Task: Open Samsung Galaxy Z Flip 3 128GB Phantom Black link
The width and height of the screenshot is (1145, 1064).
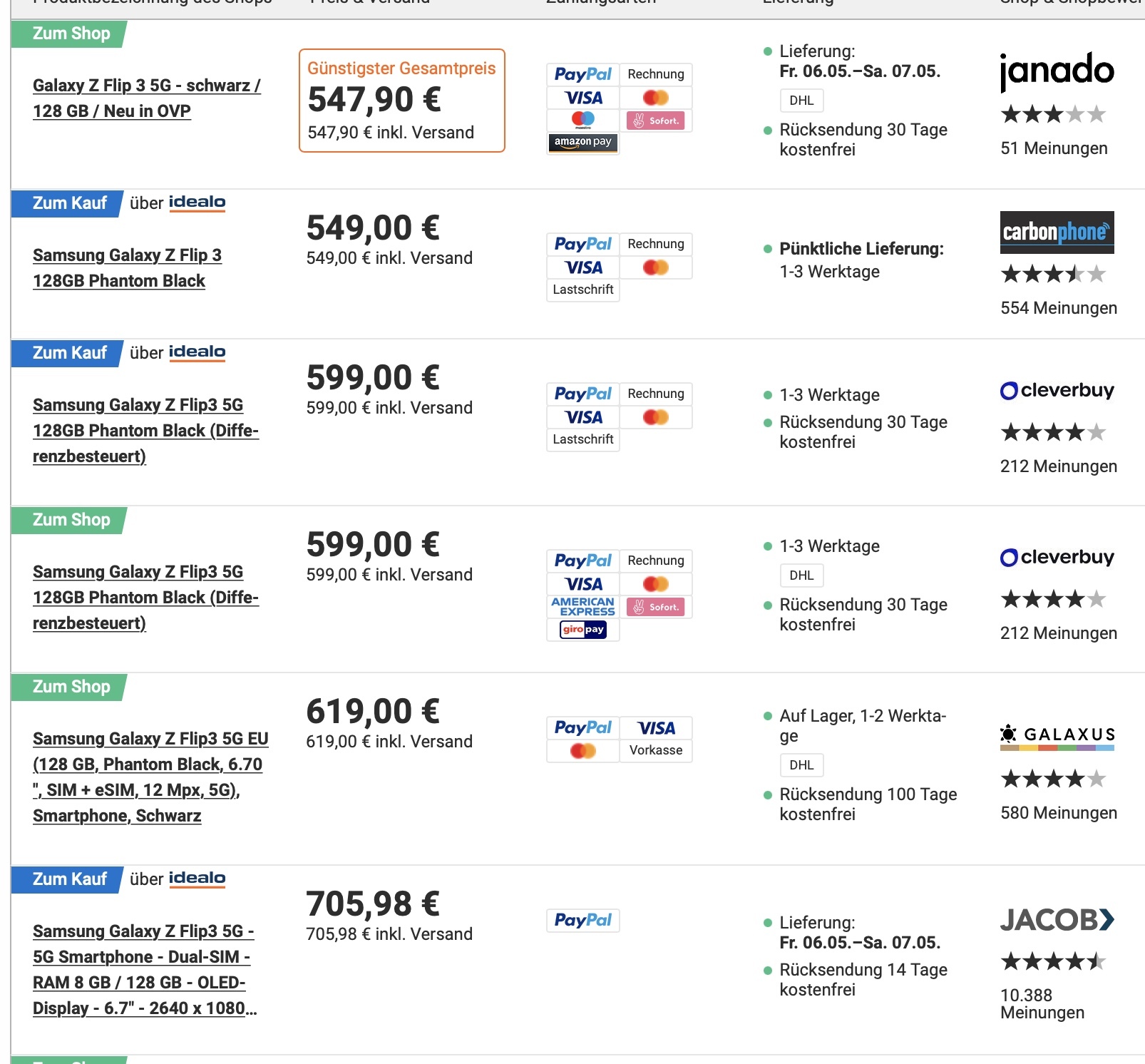Action: [x=128, y=268]
